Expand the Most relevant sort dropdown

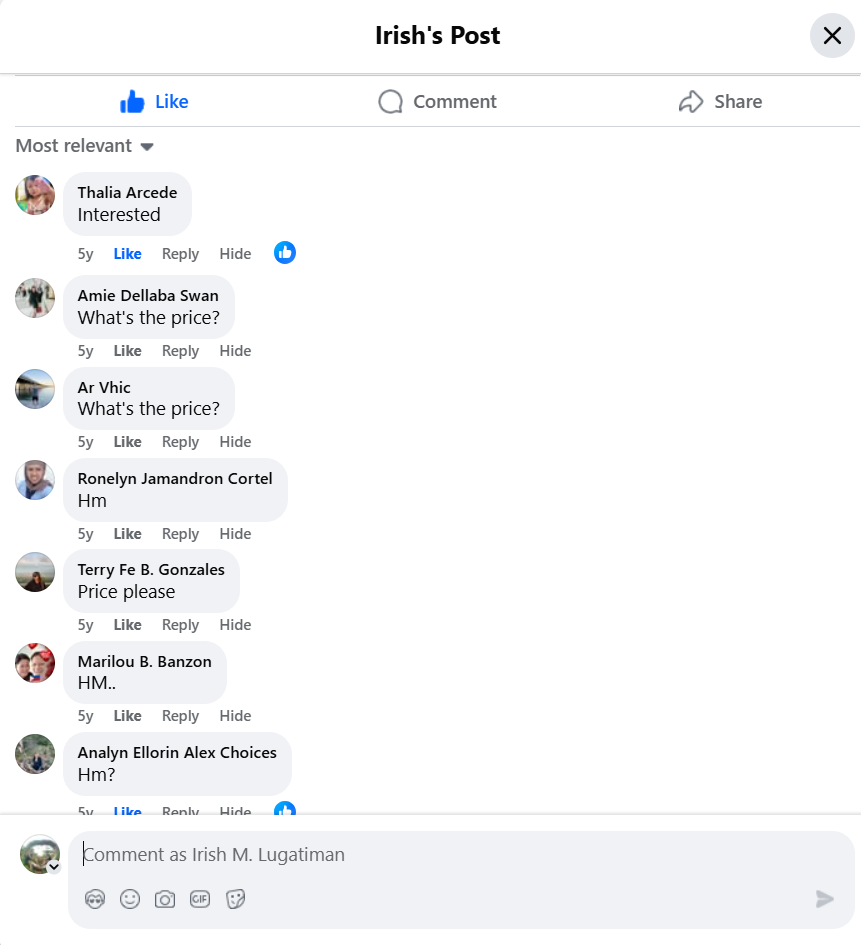[85, 146]
